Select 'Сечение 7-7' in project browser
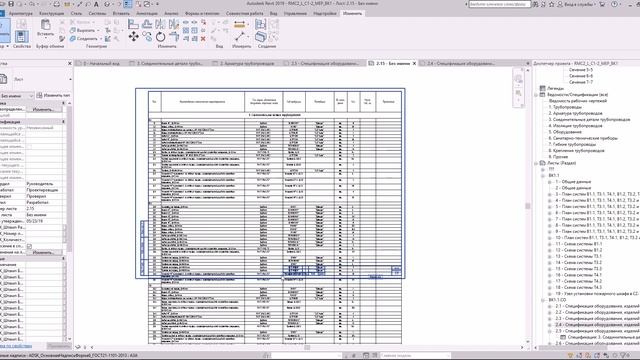 581,82
